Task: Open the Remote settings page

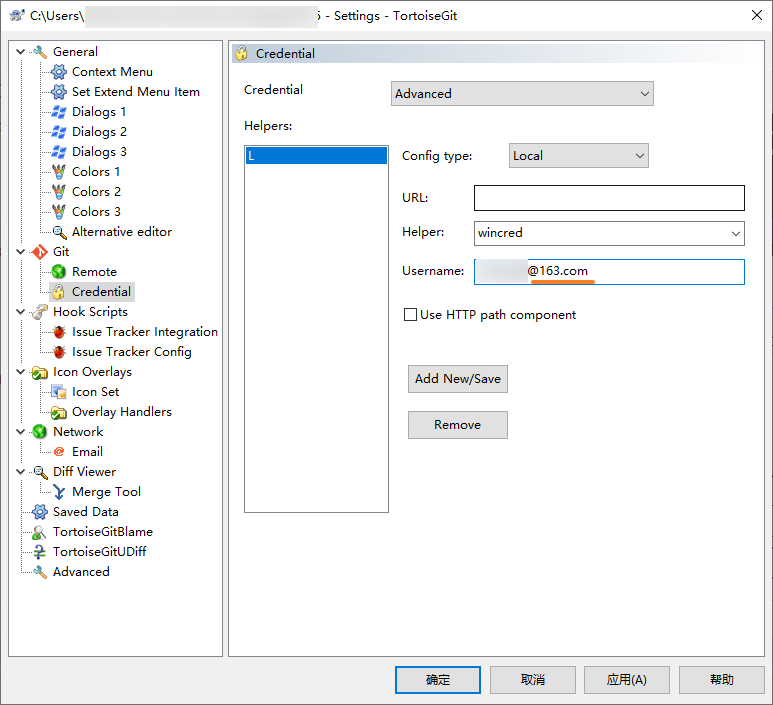Action: coord(94,272)
